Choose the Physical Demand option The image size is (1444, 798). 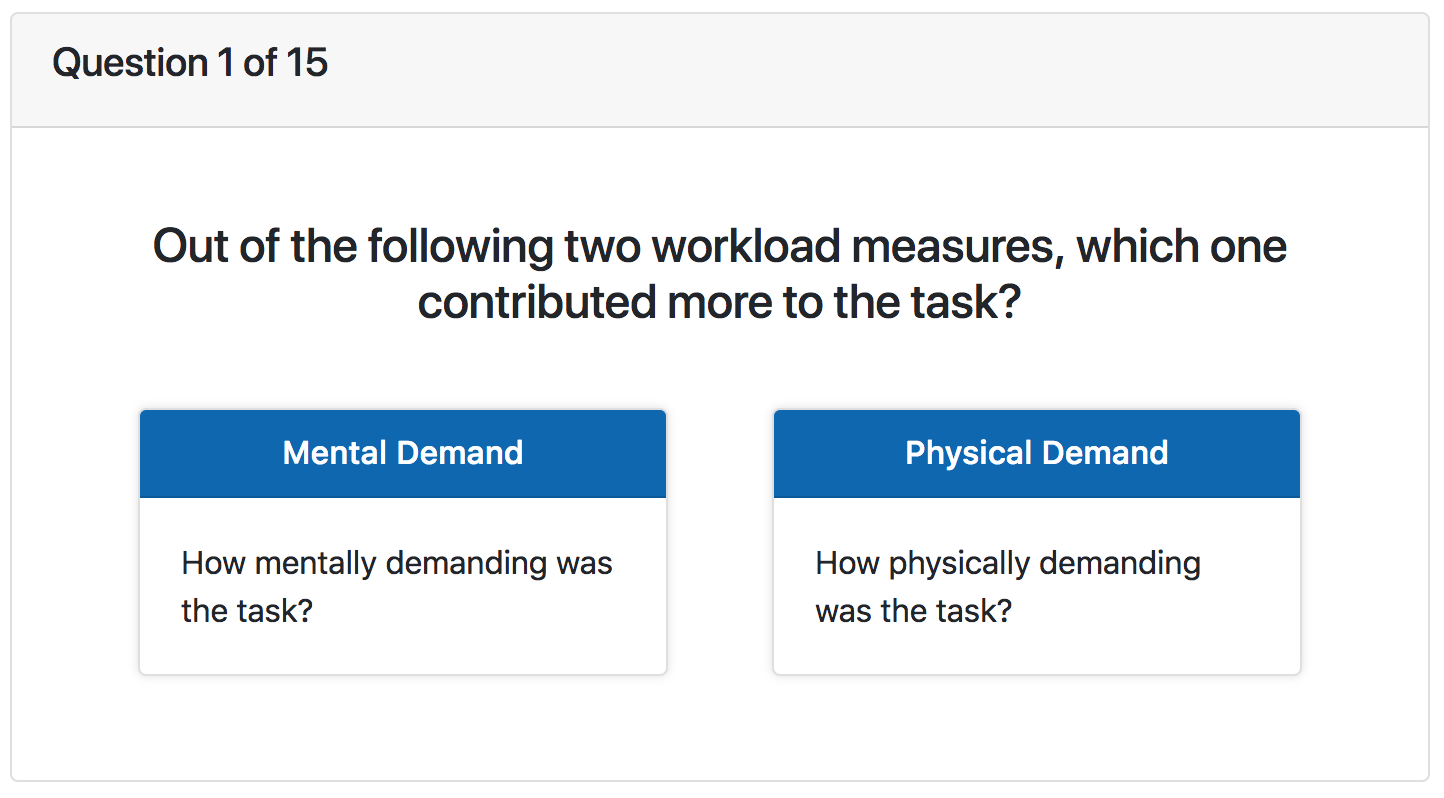[x=1036, y=541]
